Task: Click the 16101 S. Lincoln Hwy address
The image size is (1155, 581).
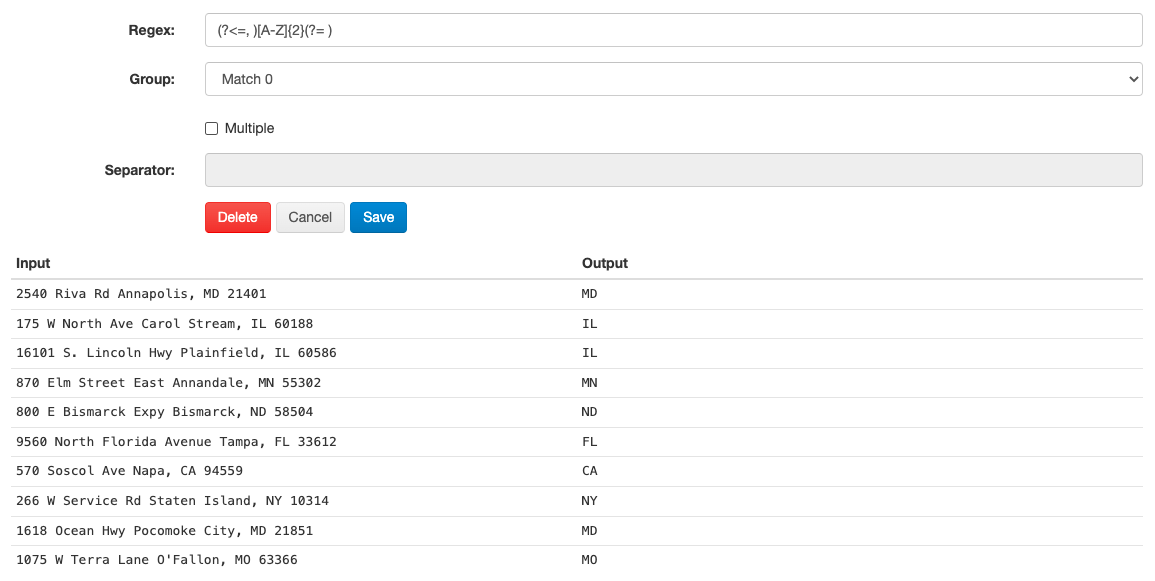Action: pos(176,353)
